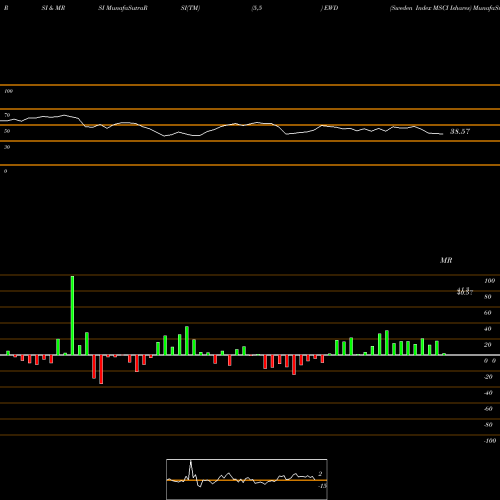Click the MR right-axis label -80
The image size is (500, 500).
click(x=488, y=425)
